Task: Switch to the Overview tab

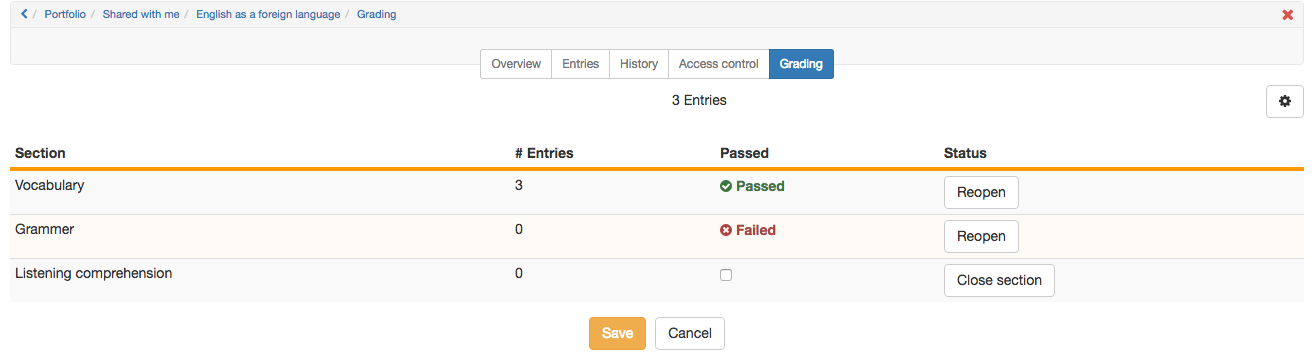Action: point(516,64)
